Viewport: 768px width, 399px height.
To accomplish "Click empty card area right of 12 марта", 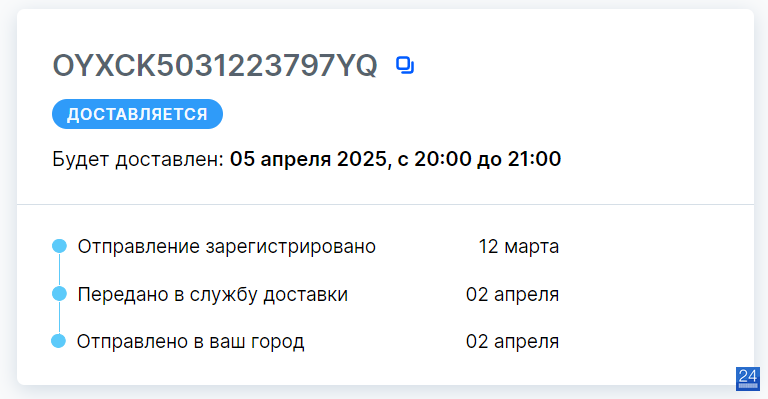I will (656, 246).
